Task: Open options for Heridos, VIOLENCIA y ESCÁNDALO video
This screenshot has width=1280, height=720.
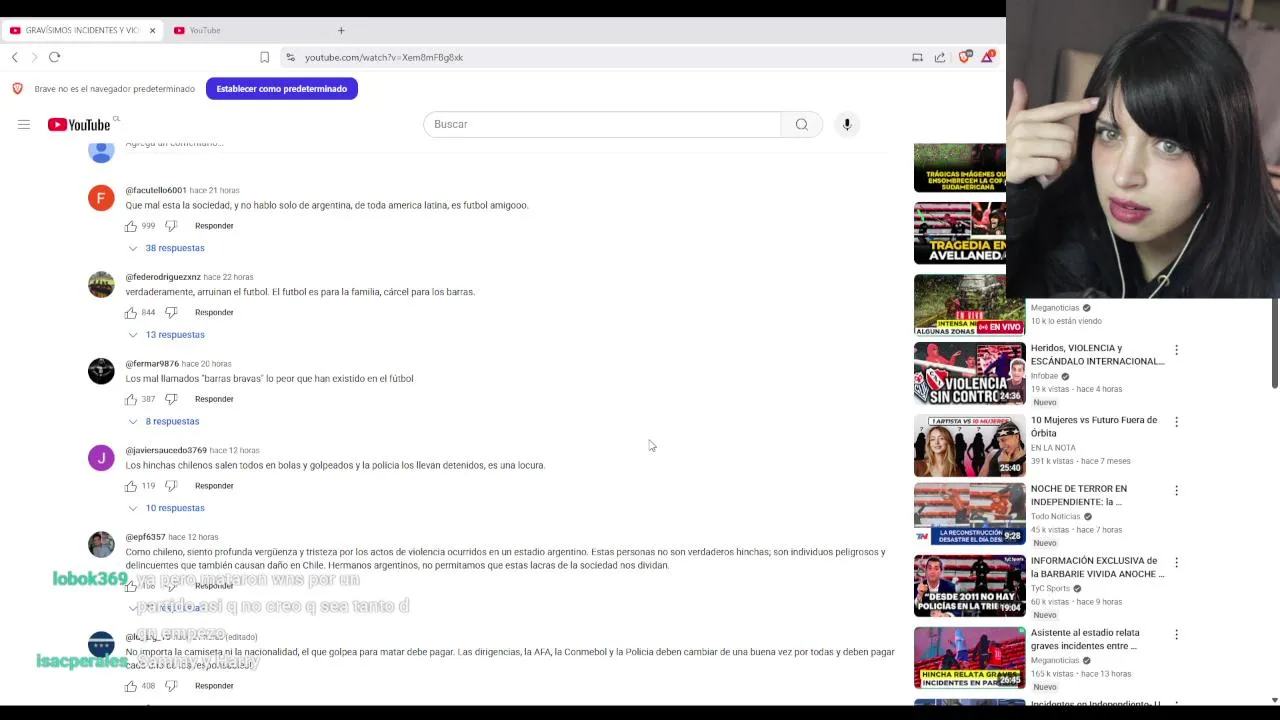Action: [1176, 350]
